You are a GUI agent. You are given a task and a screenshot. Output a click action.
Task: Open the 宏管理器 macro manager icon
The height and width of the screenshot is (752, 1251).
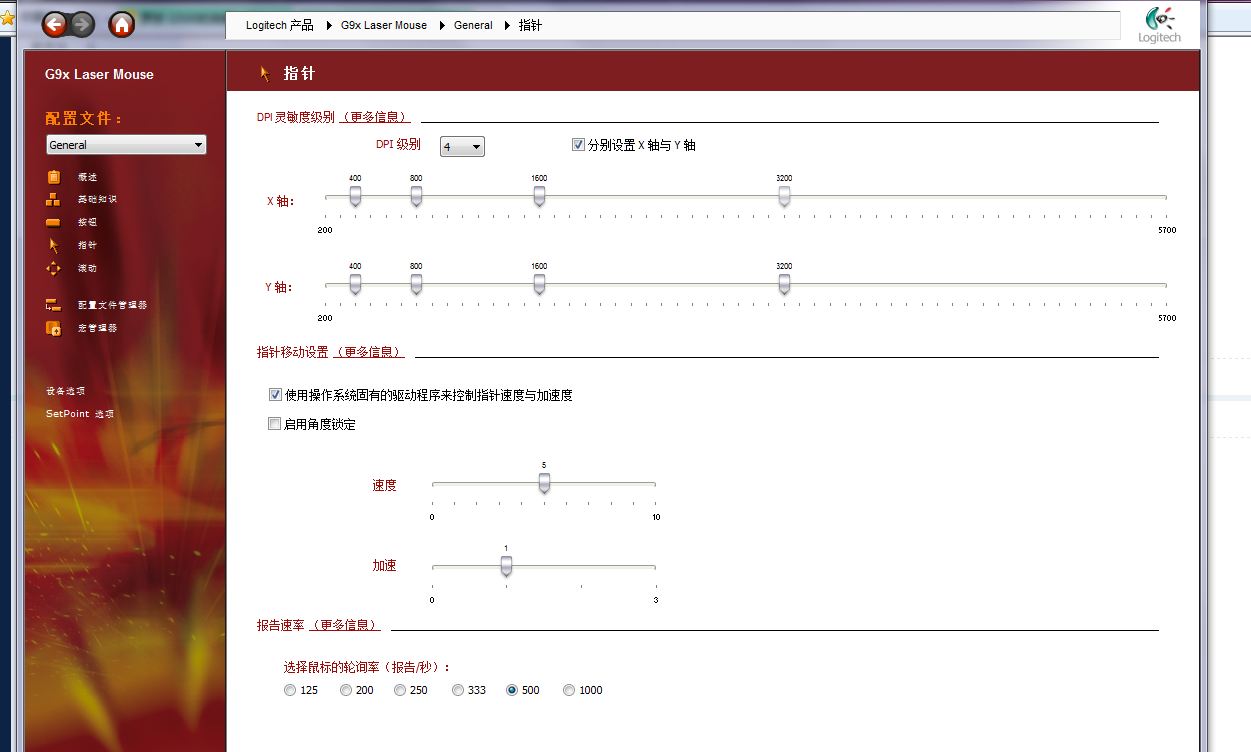pos(54,328)
